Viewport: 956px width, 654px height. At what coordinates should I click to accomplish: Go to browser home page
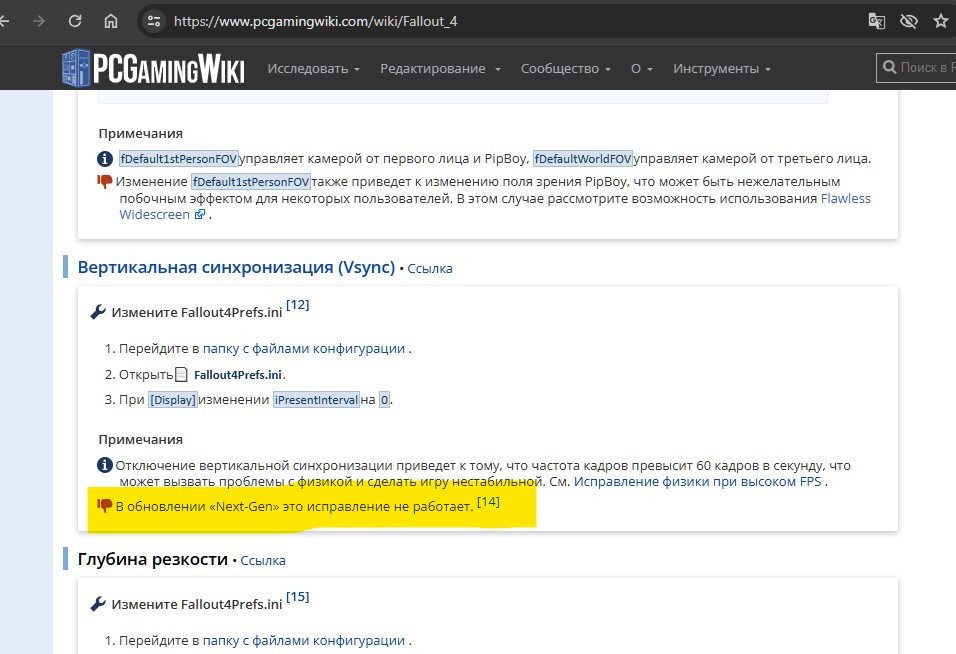click(x=110, y=20)
